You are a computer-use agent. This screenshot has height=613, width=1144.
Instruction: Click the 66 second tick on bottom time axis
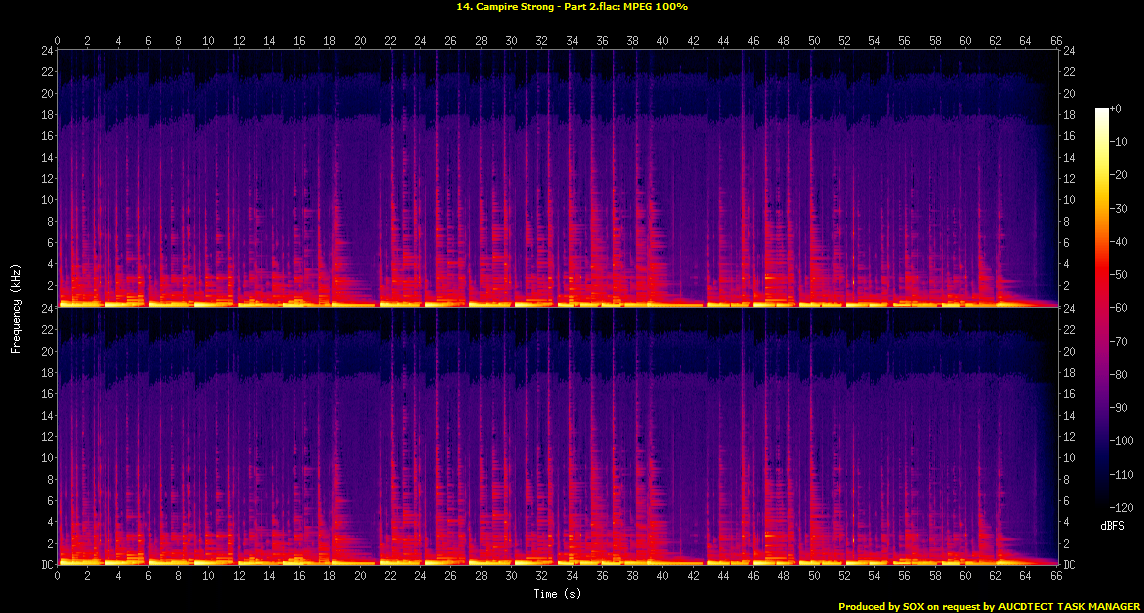click(x=1057, y=577)
